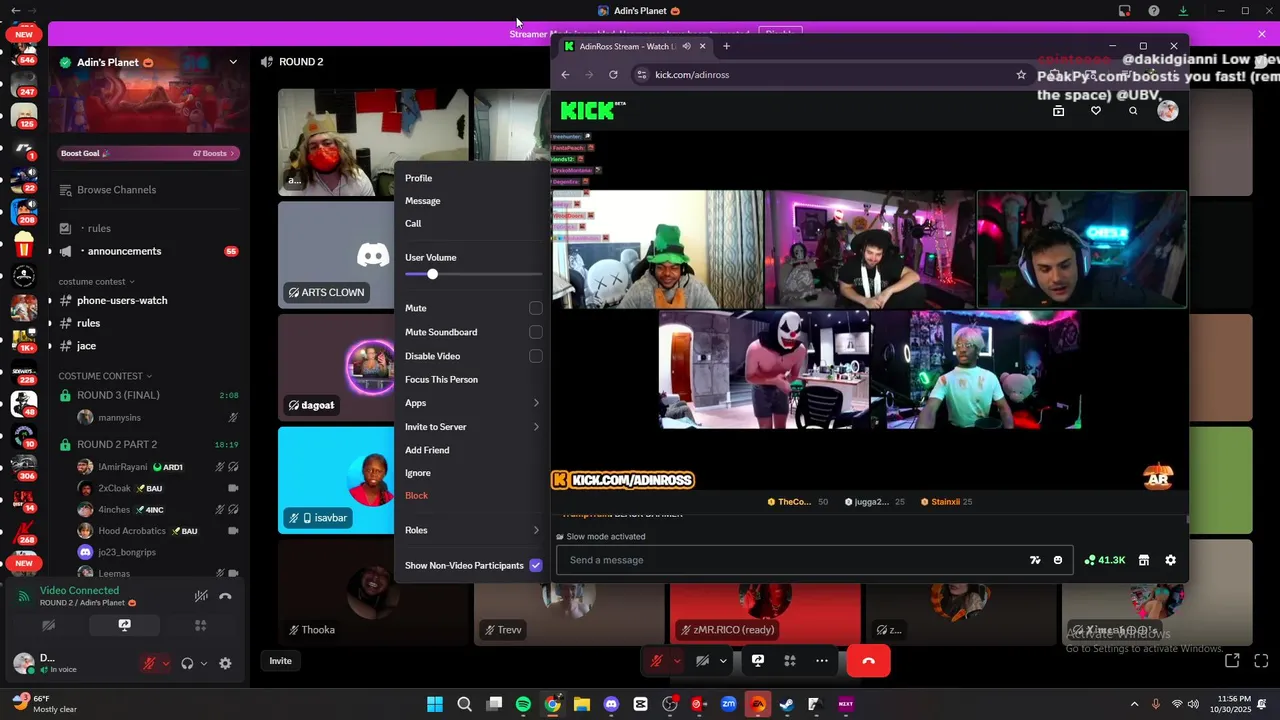Collapse the costume contest category
The image size is (1280, 720).
point(96,282)
